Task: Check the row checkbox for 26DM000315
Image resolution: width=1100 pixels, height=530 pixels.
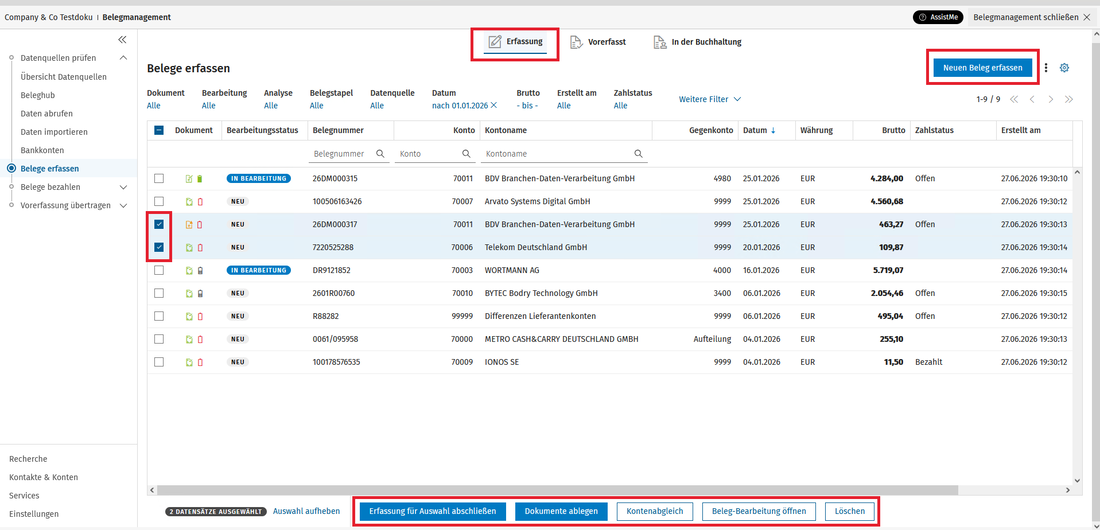Action: pos(159,178)
